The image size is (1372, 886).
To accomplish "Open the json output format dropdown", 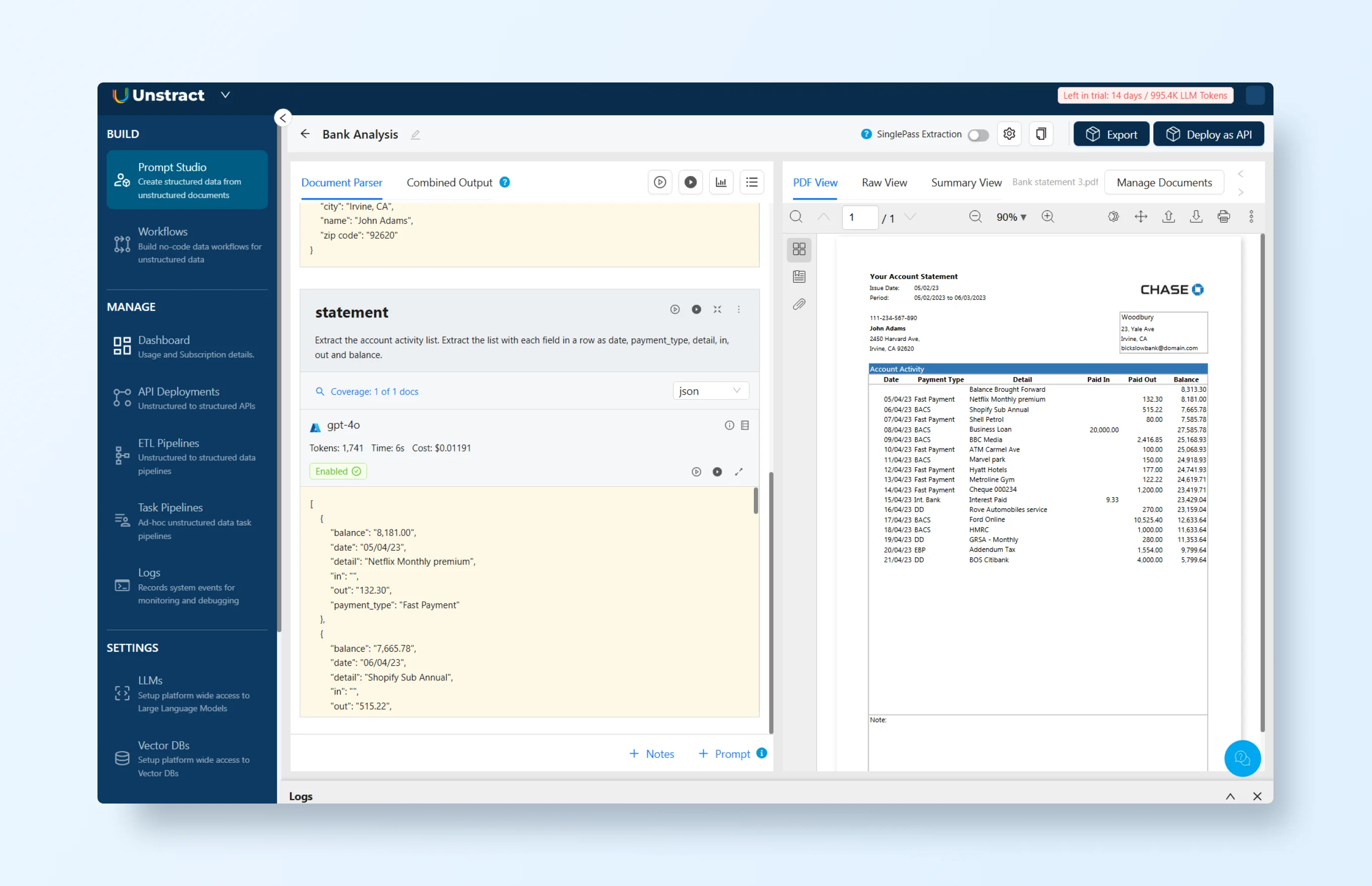I will (x=711, y=391).
